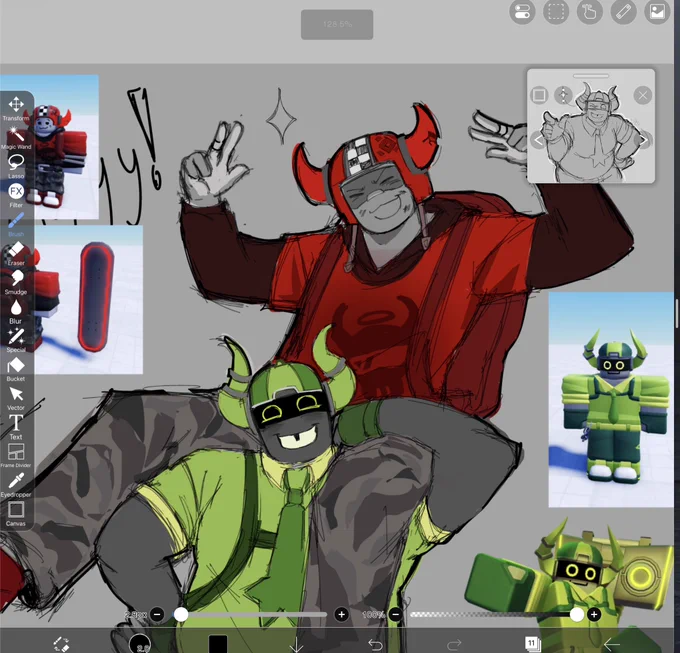The width and height of the screenshot is (680, 653).
Task: Select the Transform tool
Action: click(x=16, y=108)
